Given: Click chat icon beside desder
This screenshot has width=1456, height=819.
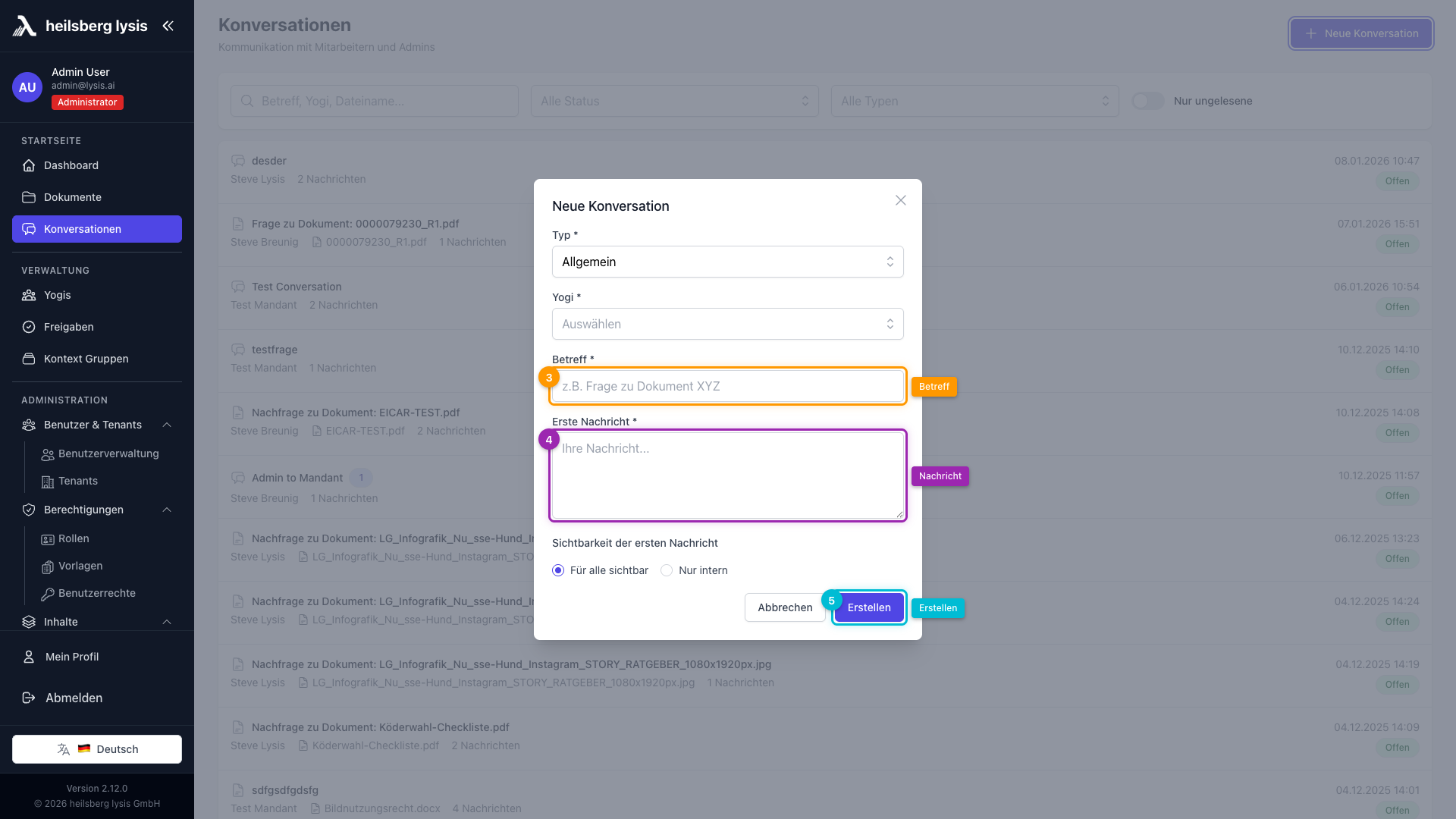Looking at the screenshot, I should pos(238,161).
